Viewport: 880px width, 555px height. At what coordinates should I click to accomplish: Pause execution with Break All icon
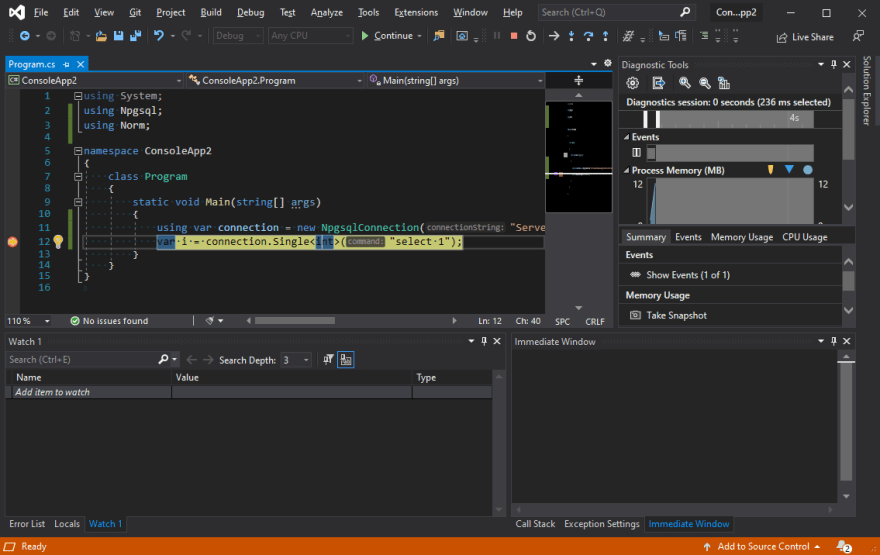click(497, 36)
